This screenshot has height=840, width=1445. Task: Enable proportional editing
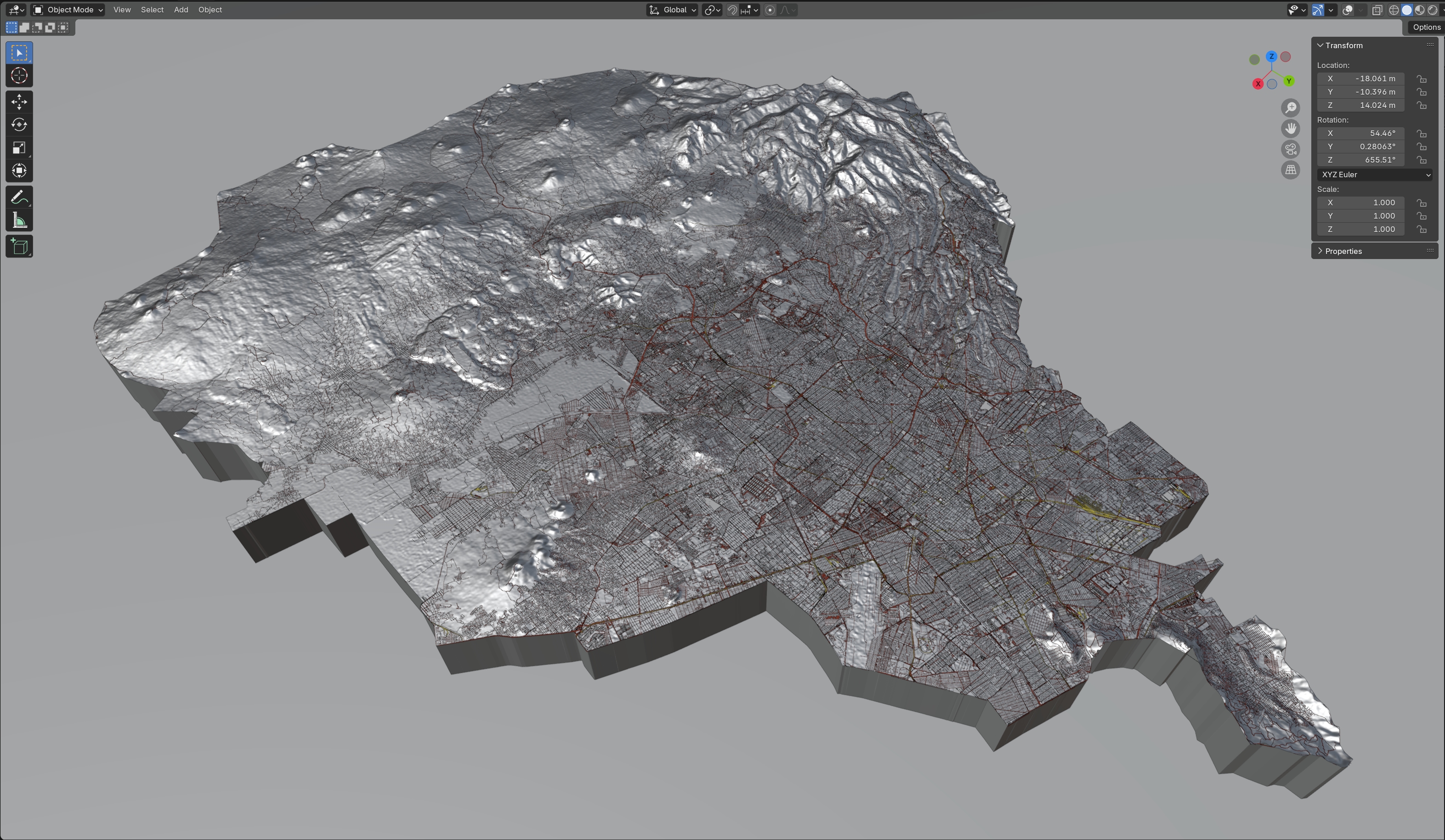click(770, 10)
